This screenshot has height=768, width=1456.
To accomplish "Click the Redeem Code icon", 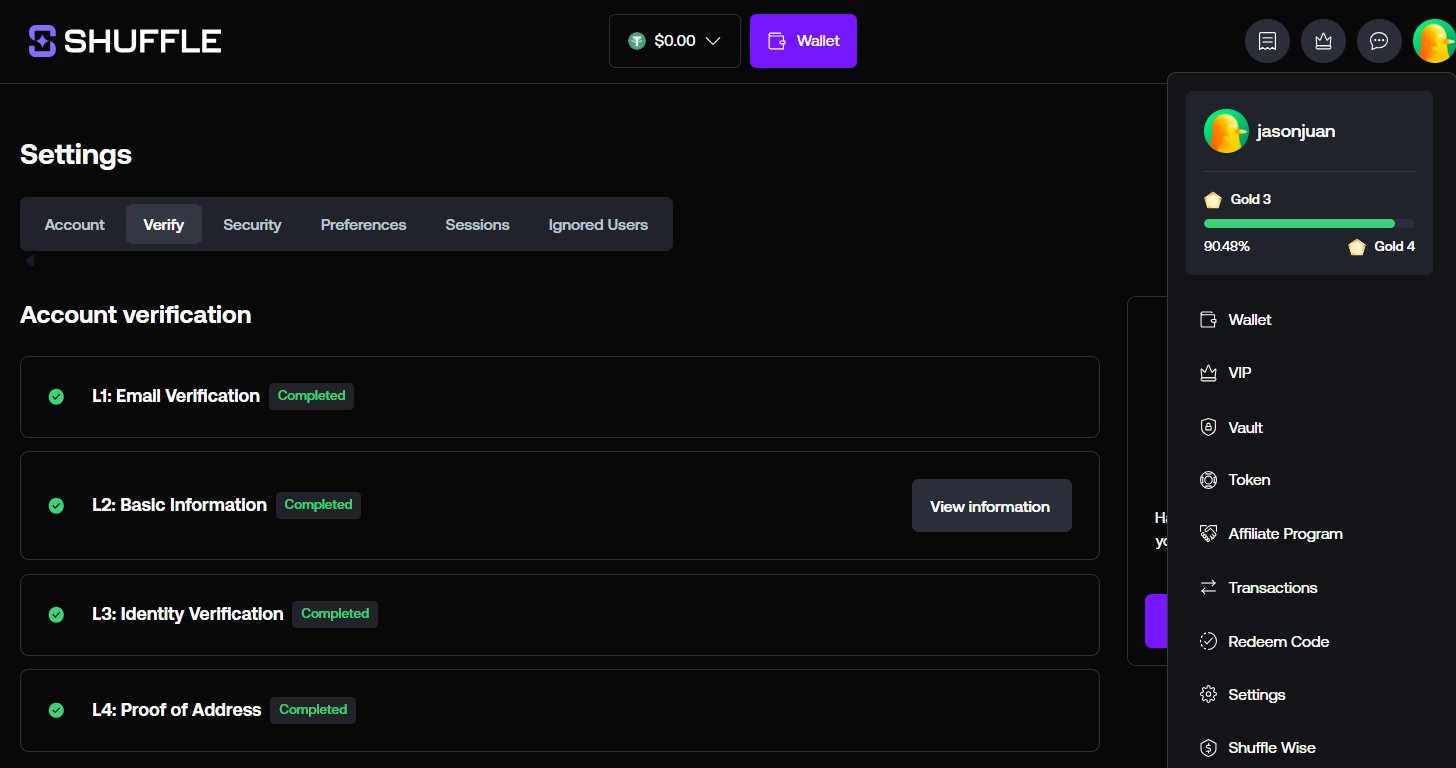I will pyautogui.click(x=1208, y=641).
